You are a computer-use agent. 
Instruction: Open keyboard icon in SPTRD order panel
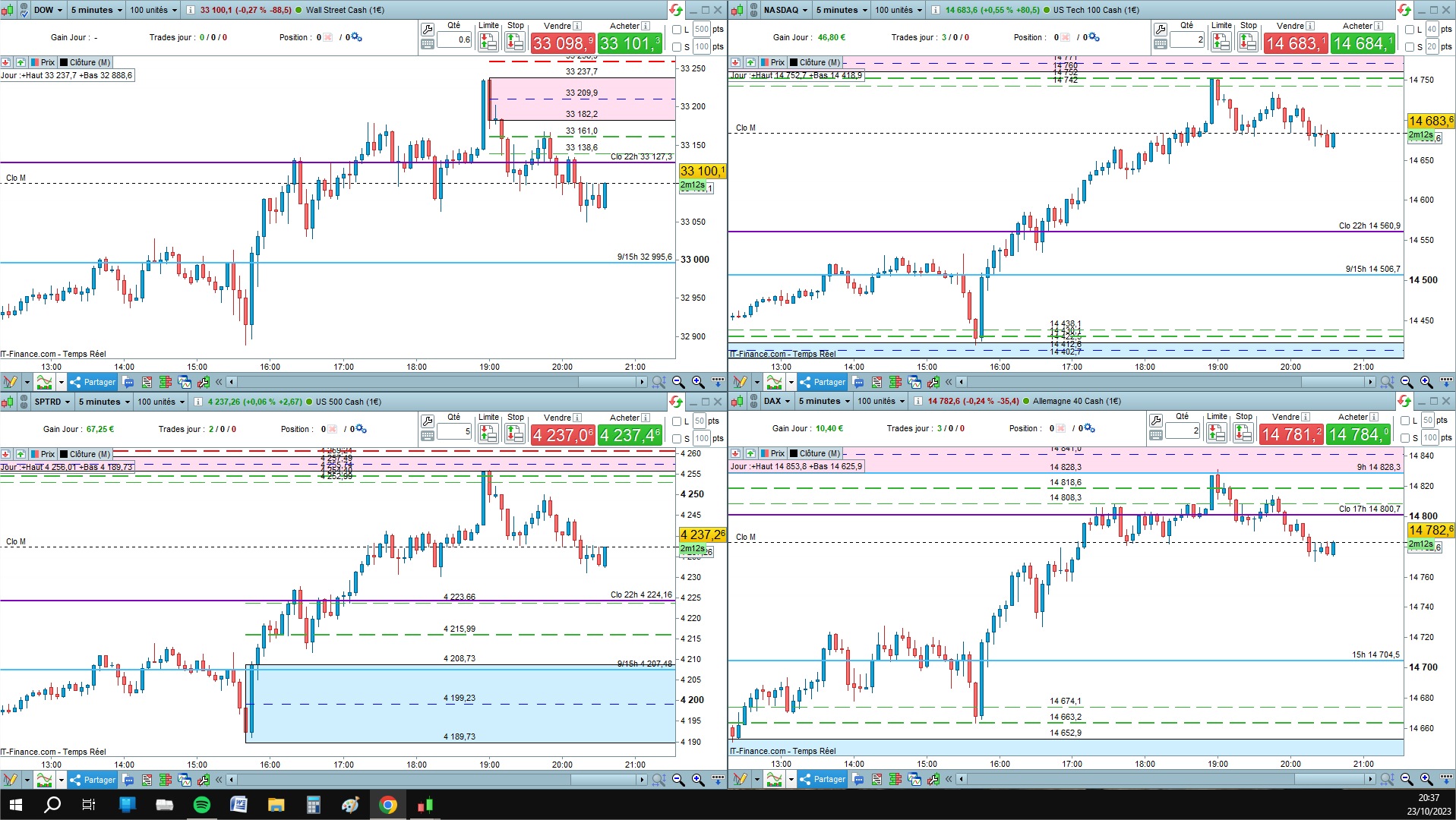[428, 435]
